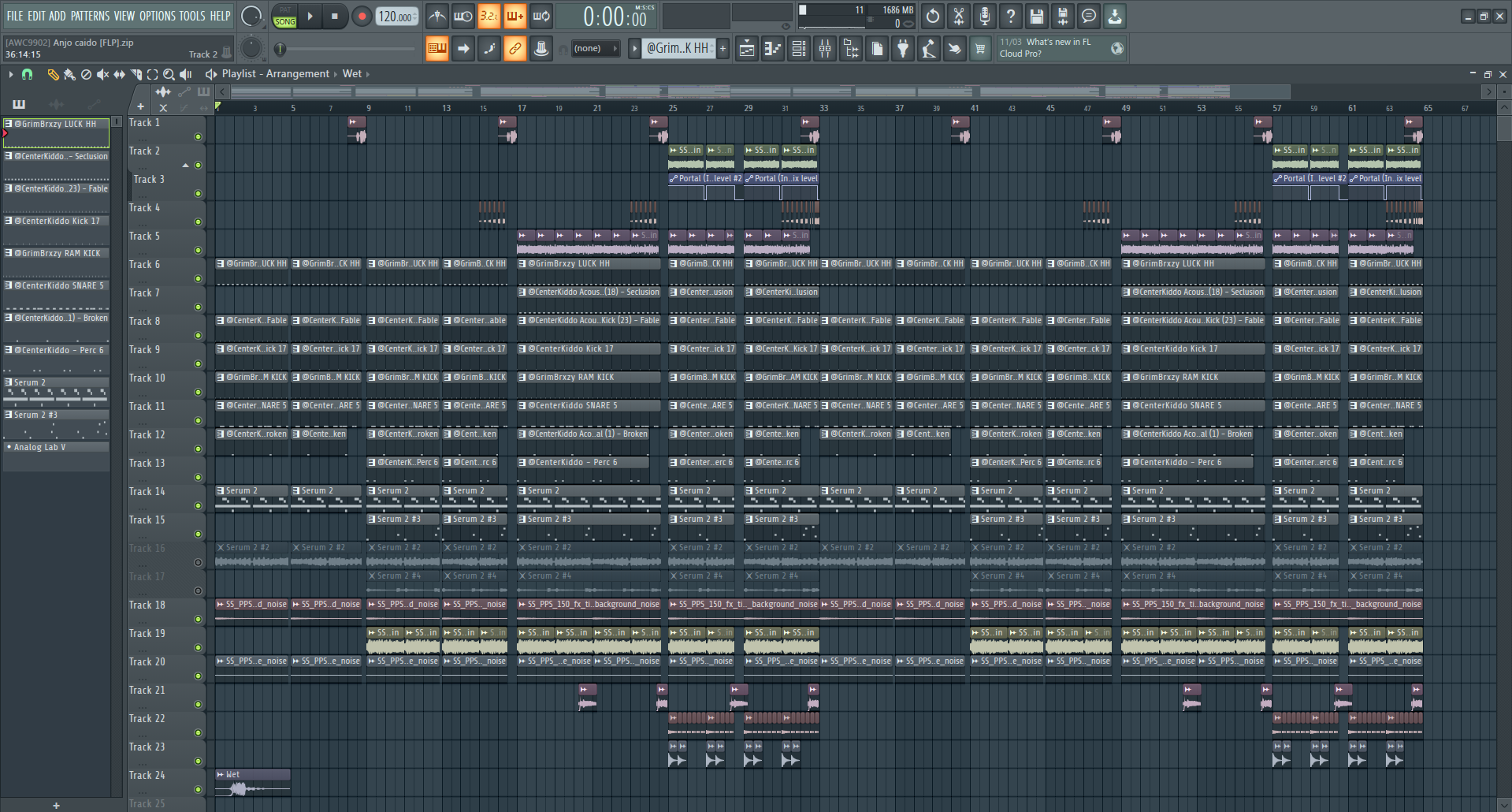Toggle the multilink to controllers button

click(x=515, y=49)
